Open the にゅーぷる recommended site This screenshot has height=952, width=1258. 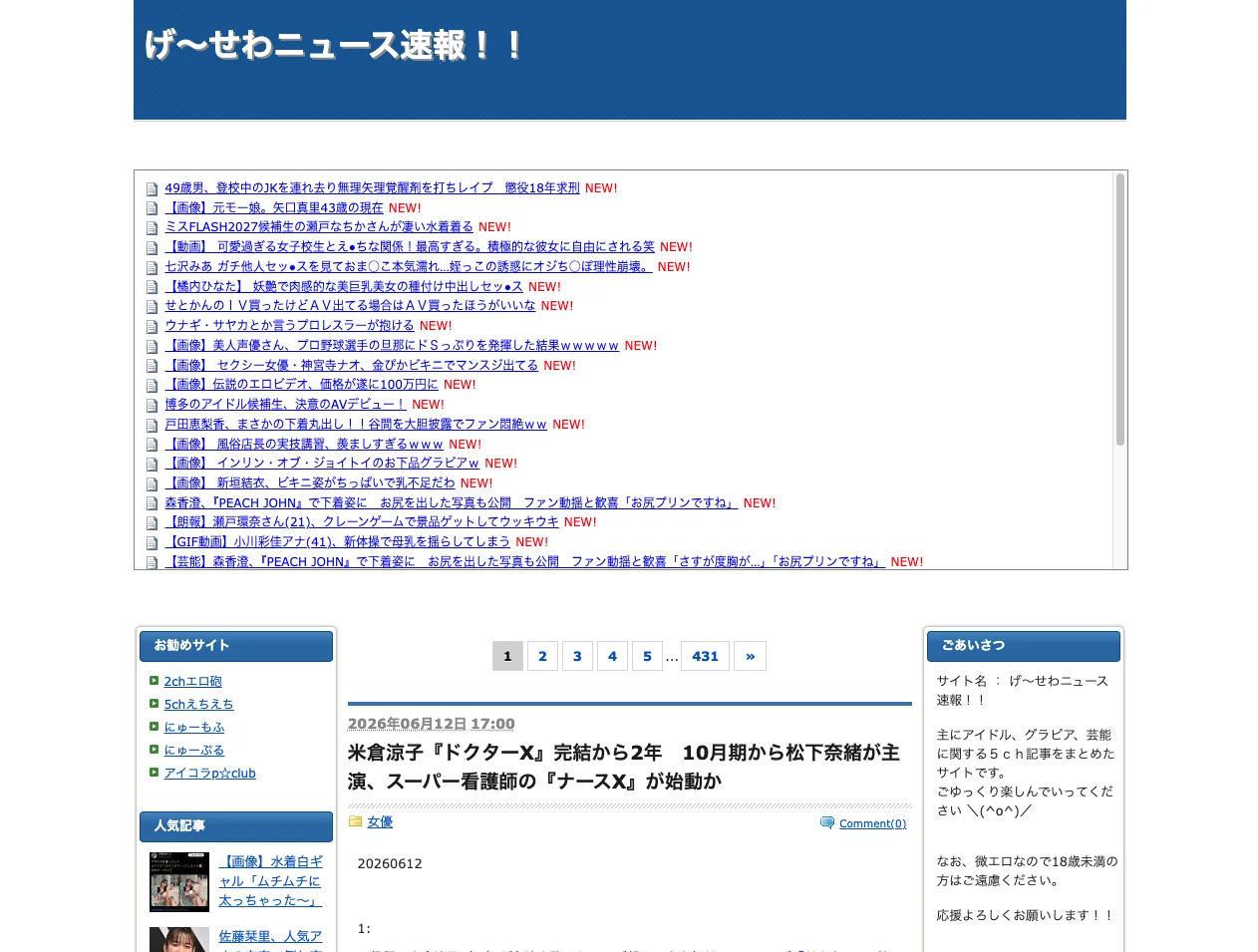(194, 751)
